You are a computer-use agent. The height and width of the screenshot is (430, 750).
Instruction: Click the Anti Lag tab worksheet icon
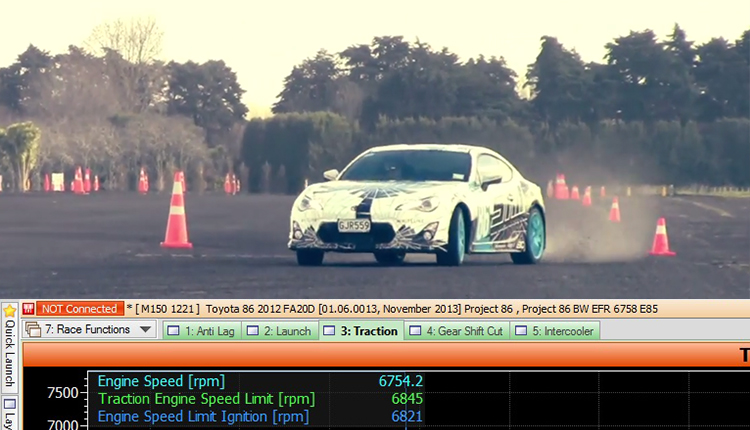pos(173,331)
